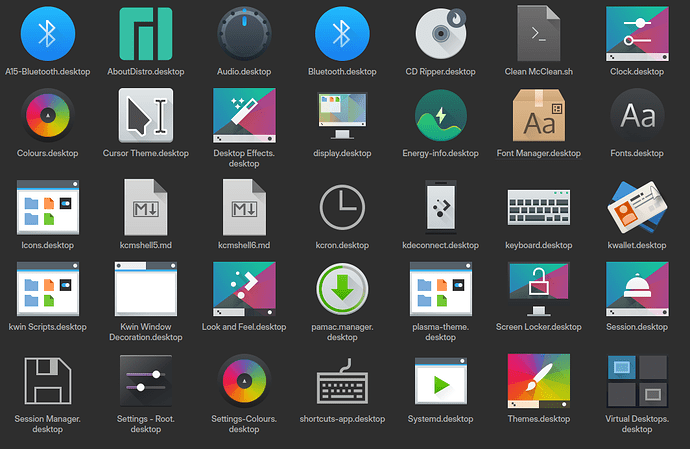
Task: Click the AboutDistro.desktop Manjaro icon
Action: [x=146, y=33]
